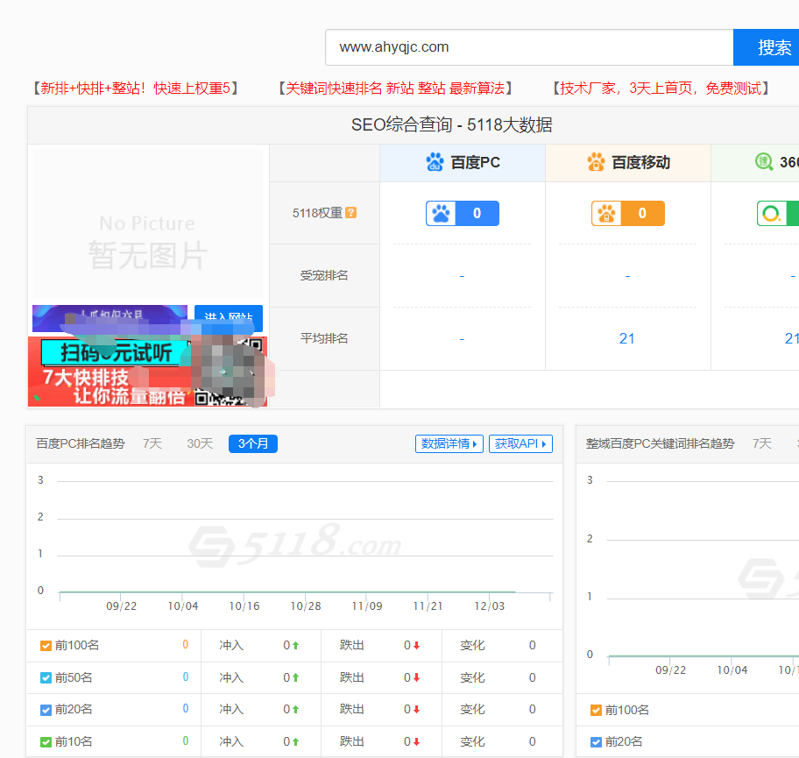This screenshot has width=799, height=758.
Task: Click the blue 搜索 search button
Action: [x=766, y=47]
